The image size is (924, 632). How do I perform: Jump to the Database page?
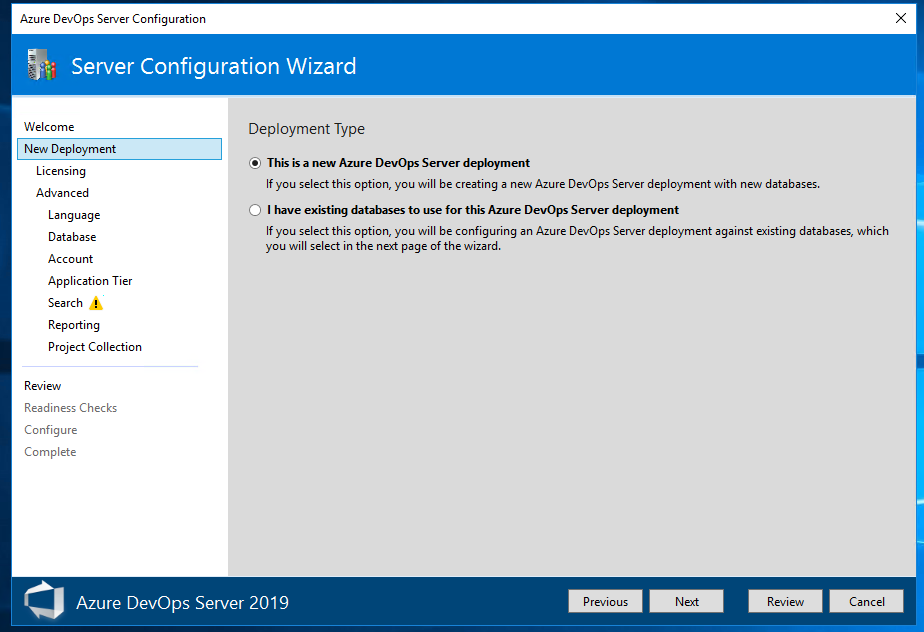click(72, 237)
